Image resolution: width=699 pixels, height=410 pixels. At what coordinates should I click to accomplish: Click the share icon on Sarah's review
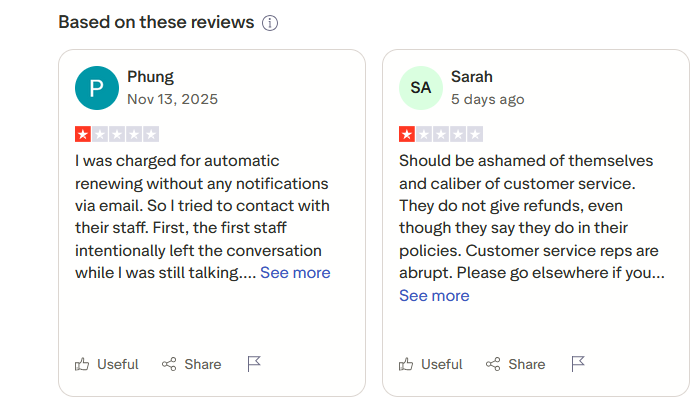point(494,364)
